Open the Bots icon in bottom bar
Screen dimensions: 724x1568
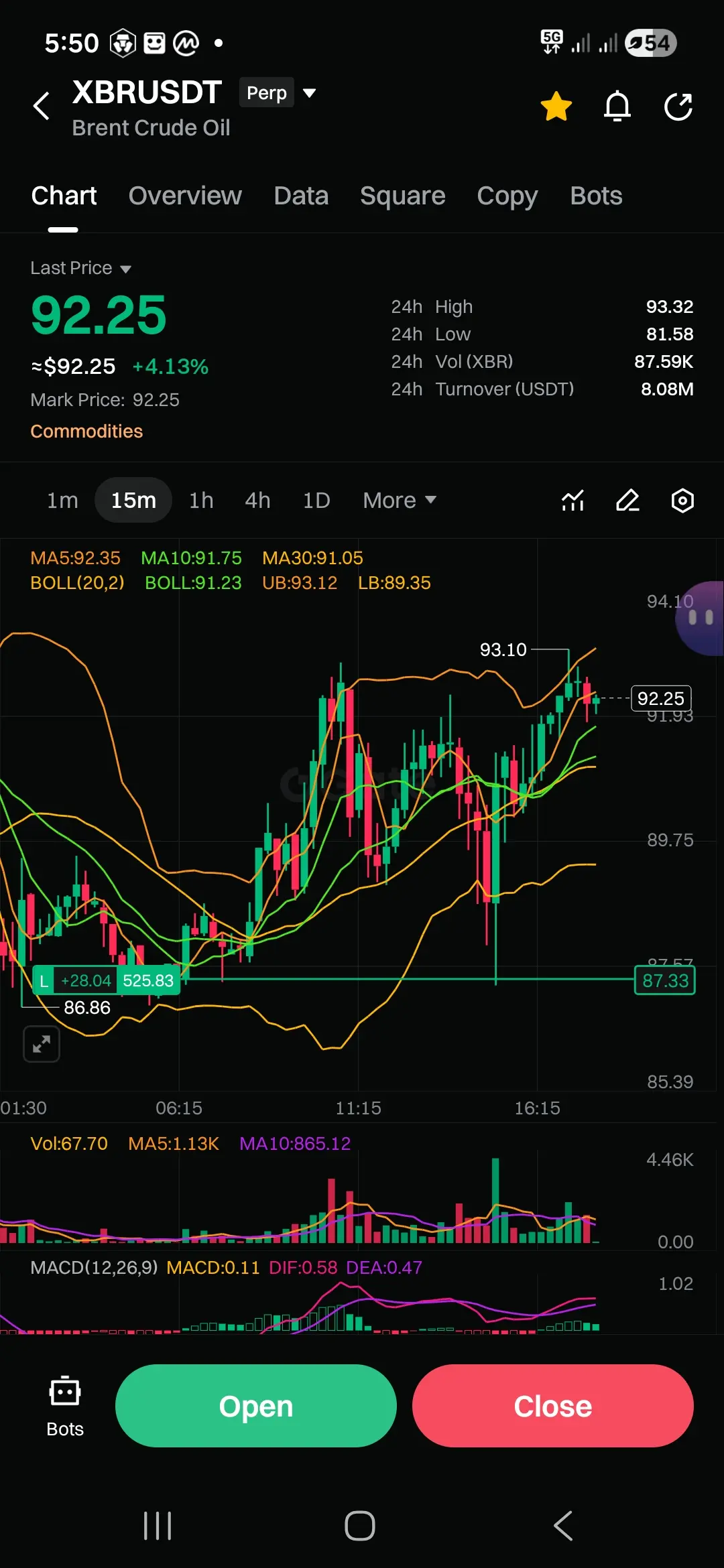65,1406
